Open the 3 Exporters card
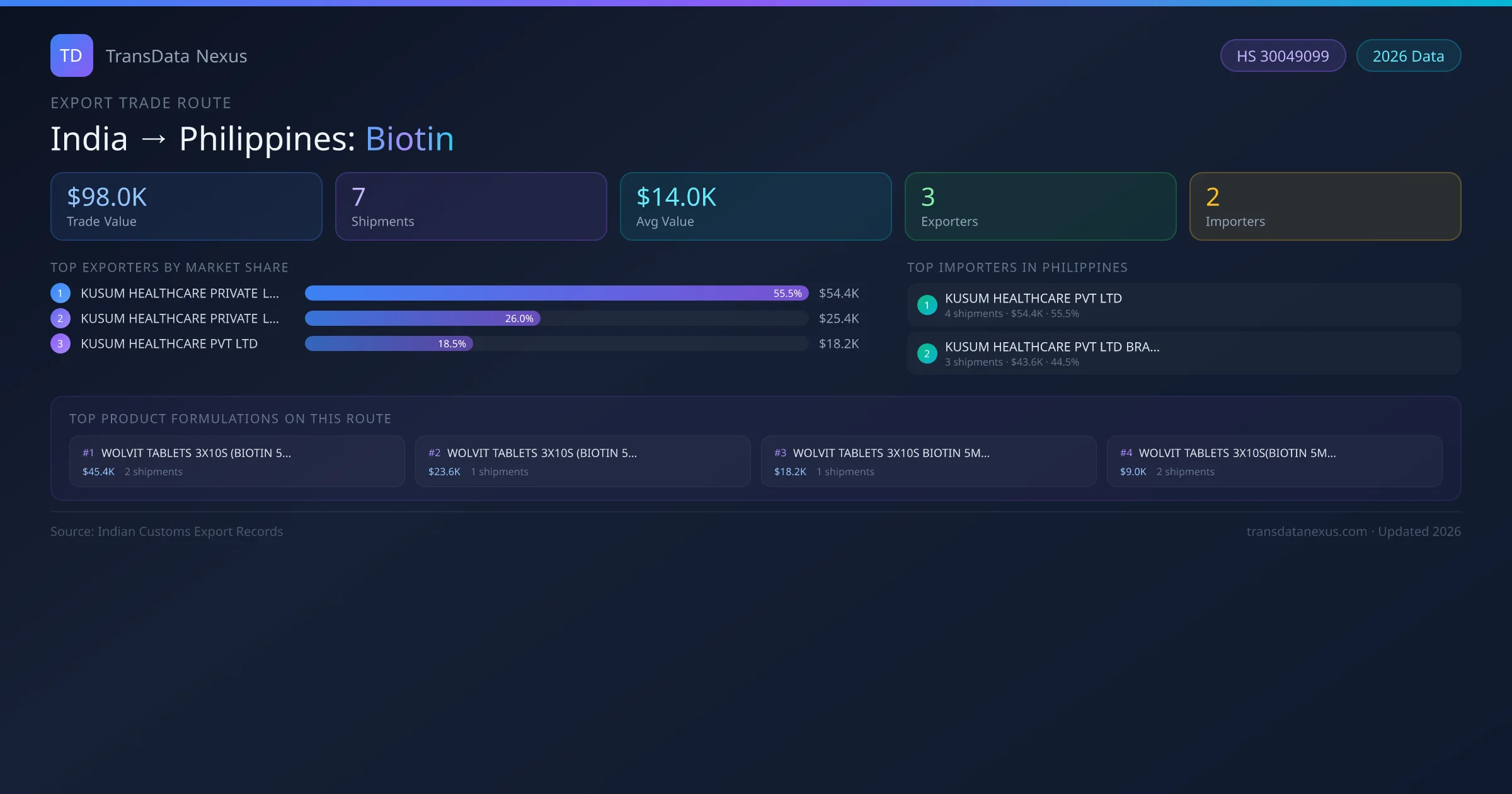Image resolution: width=1512 pixels, height=794 pixels. [1040, 207]
